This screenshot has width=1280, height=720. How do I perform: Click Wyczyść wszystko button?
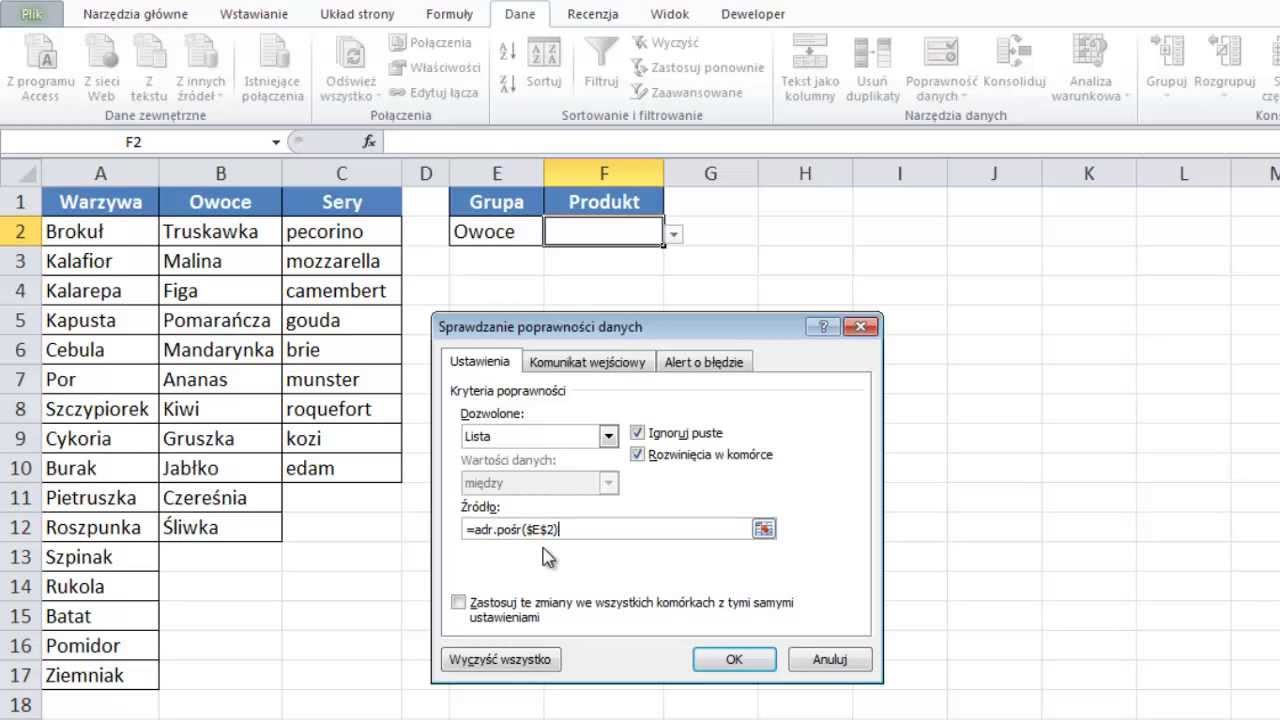500,659
